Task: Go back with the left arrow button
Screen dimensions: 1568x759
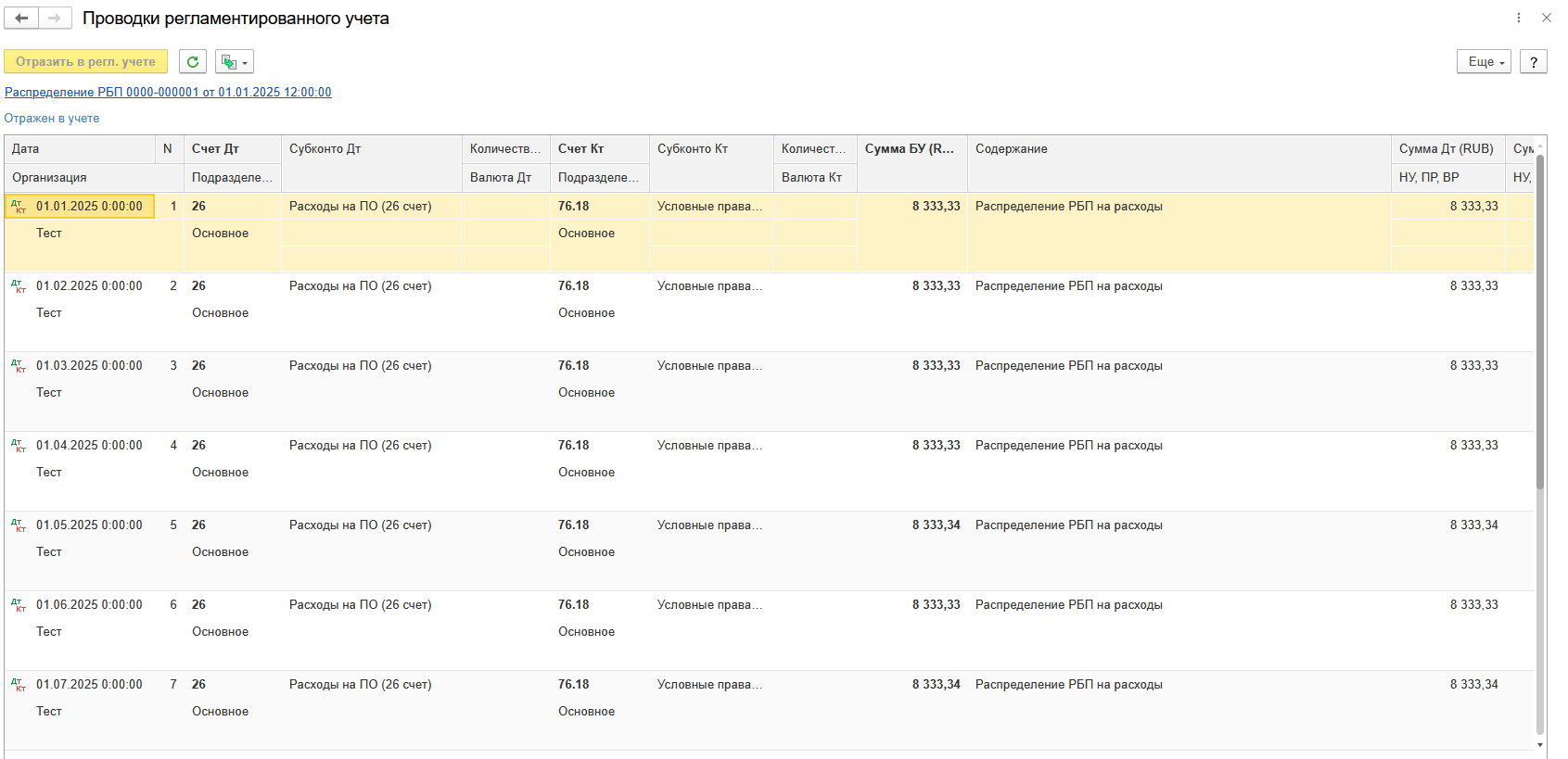Action: click(21, 18)
